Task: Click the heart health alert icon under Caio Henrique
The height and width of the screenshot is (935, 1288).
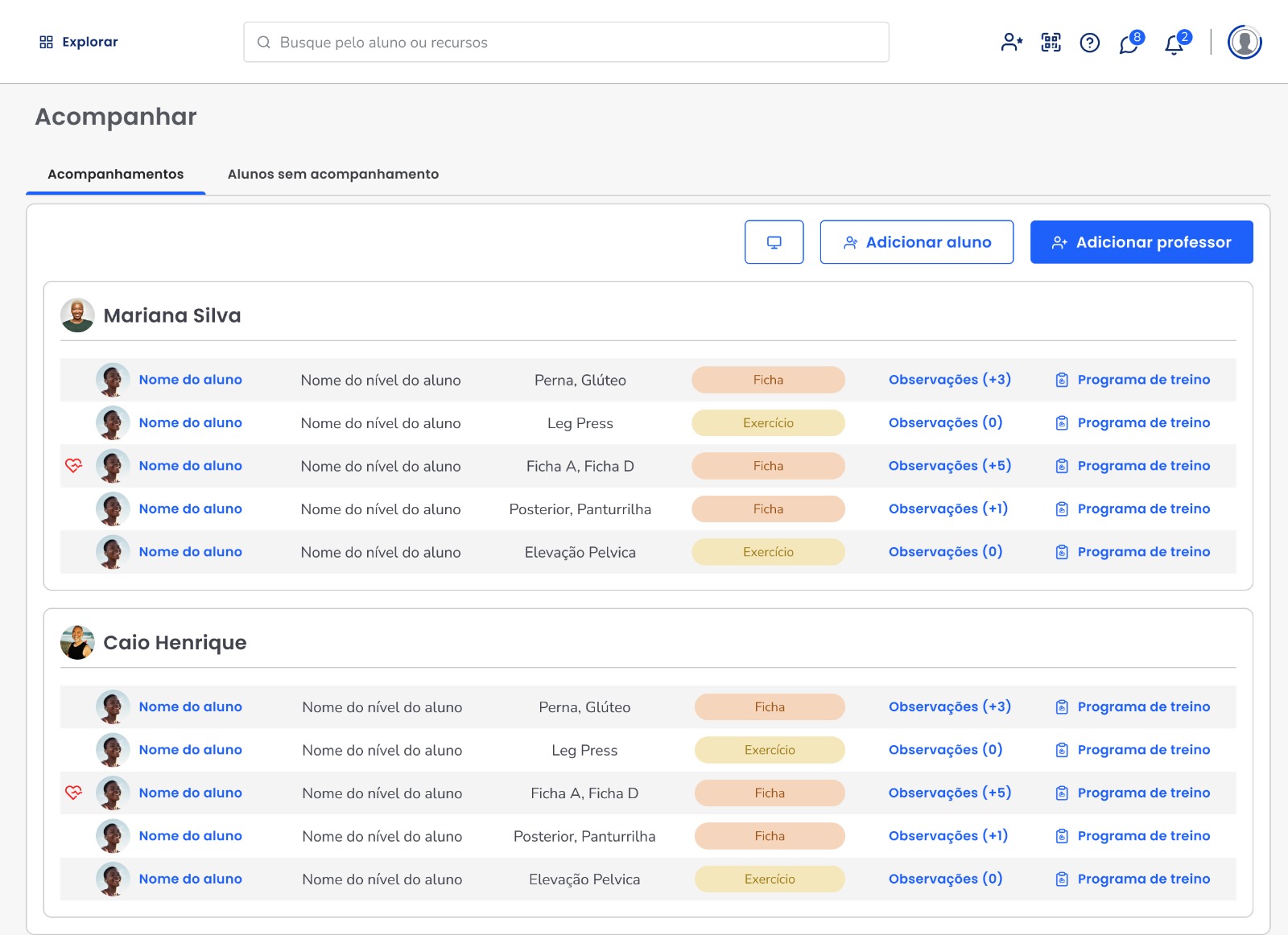Action: [73, 793]
